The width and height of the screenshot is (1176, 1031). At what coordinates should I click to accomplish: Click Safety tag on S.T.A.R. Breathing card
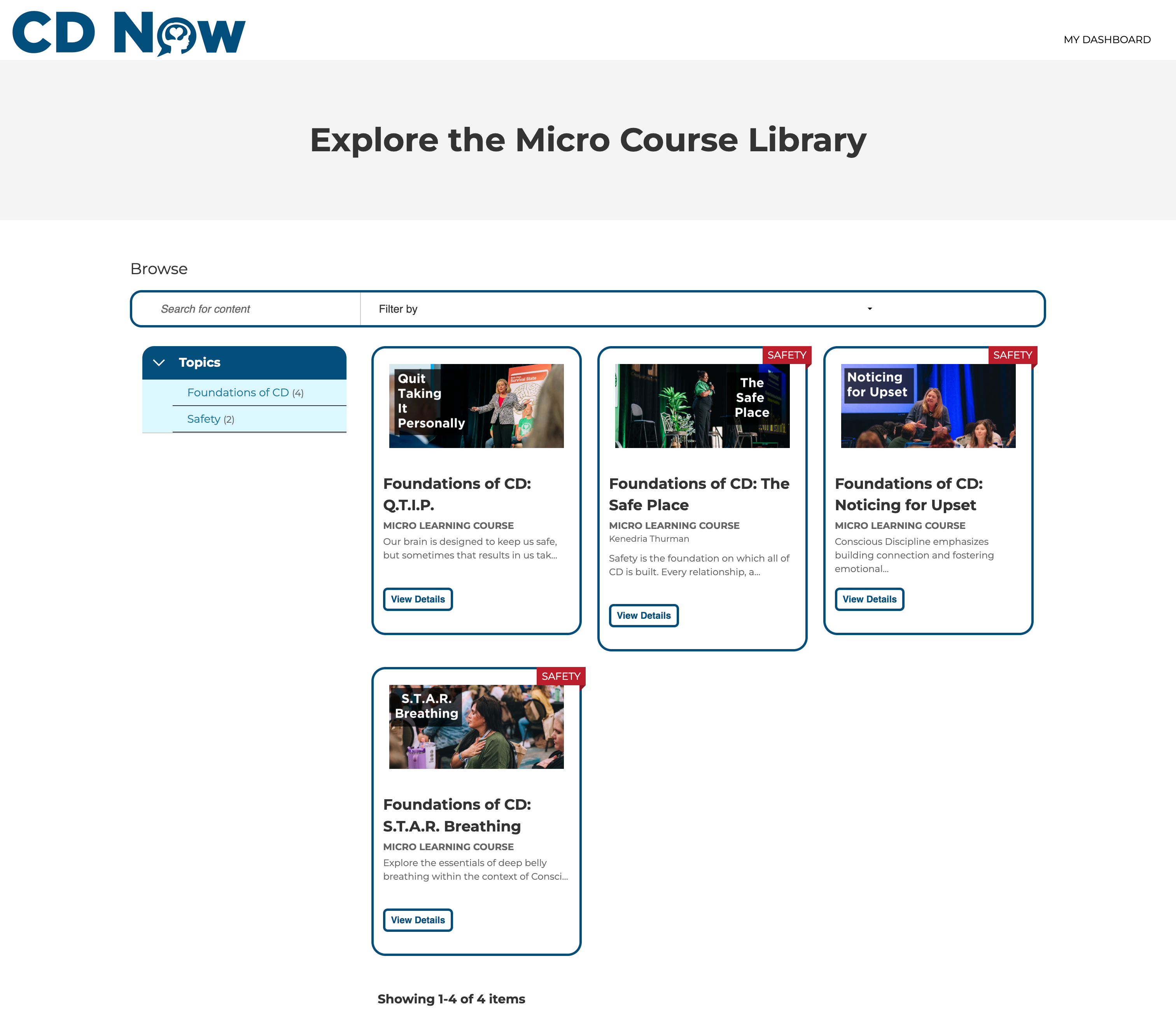(x=560, y=676)
